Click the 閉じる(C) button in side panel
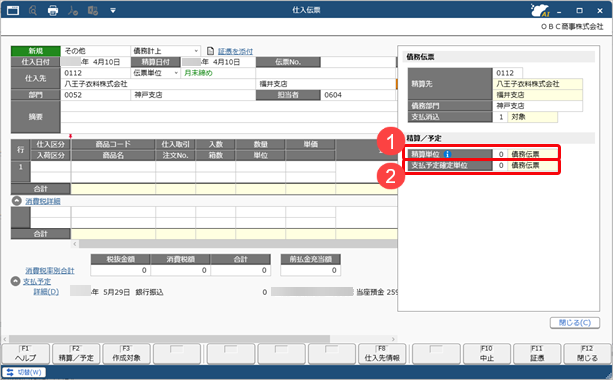The height and width of the screenshot is (380, 613). click(575, 323)
